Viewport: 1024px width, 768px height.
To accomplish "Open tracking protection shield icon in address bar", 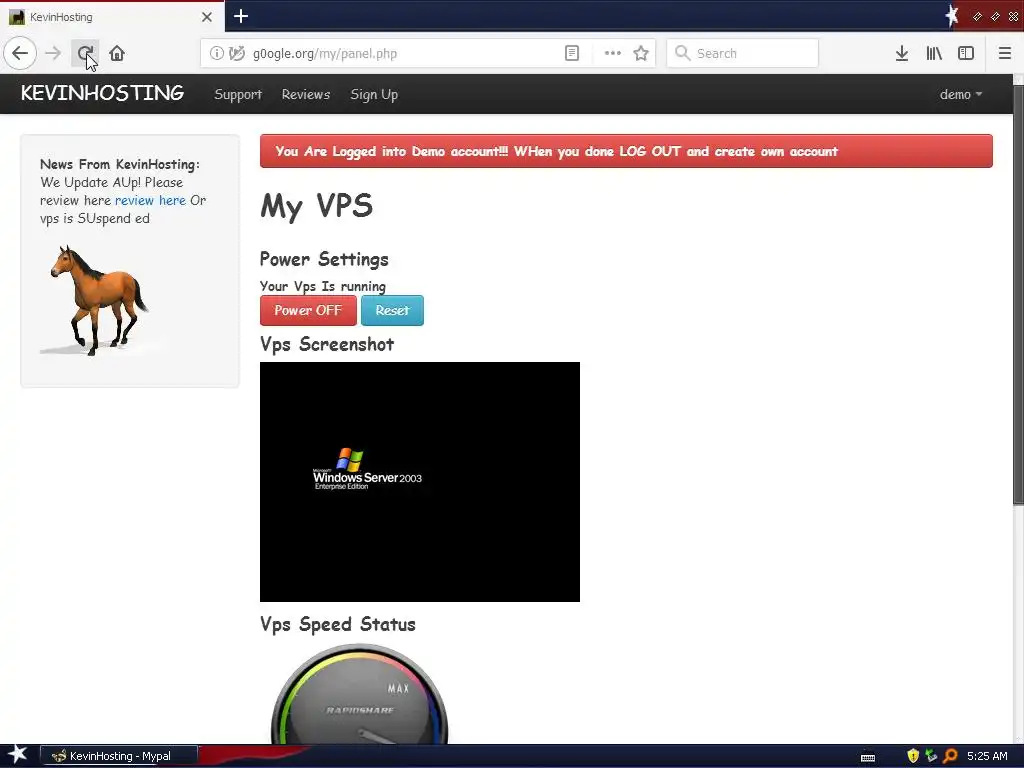I will point(237,54).
